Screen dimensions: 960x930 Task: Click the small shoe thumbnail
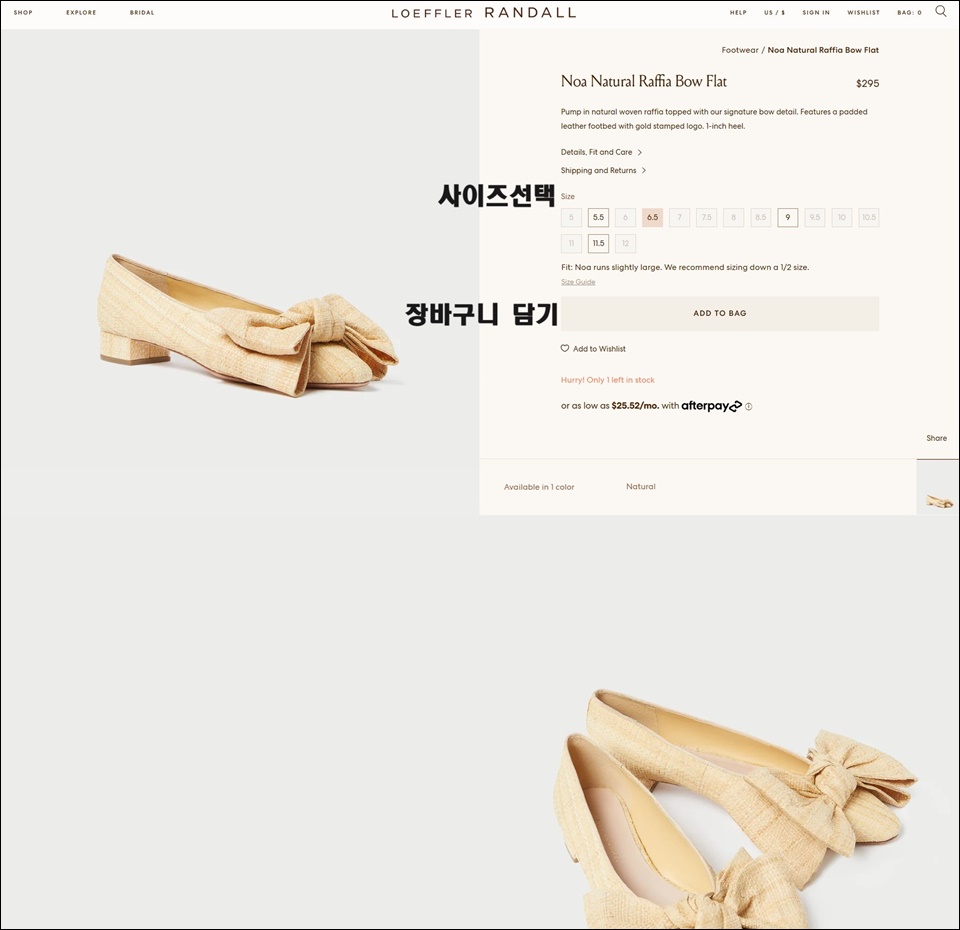(x=939, y=488)
